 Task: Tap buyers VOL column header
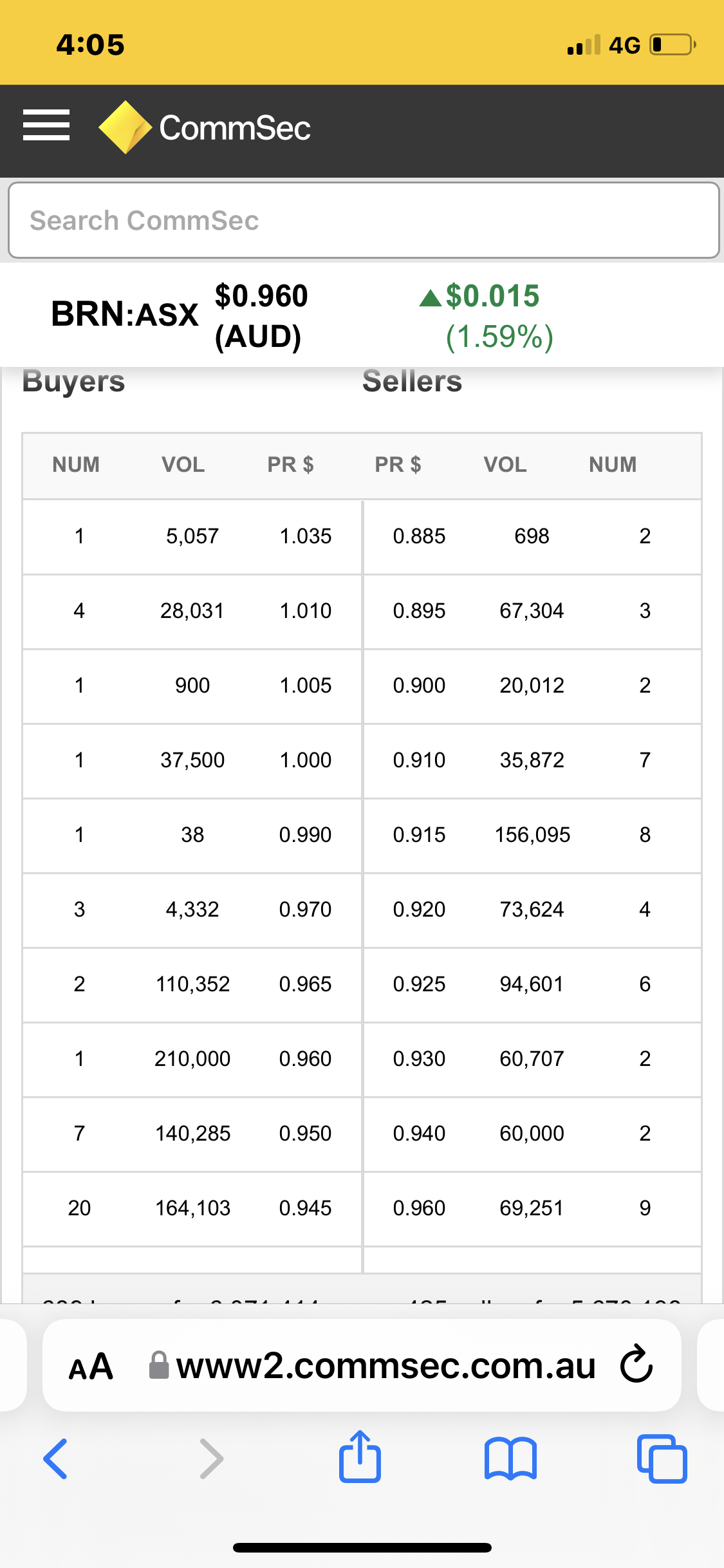tap(183, 465)
